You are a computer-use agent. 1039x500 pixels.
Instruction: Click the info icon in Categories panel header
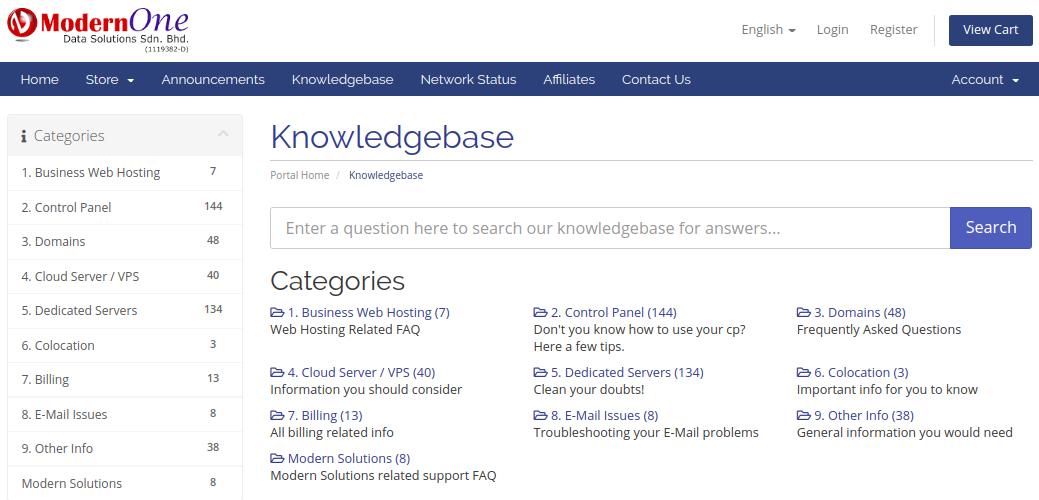coord(24,136)
